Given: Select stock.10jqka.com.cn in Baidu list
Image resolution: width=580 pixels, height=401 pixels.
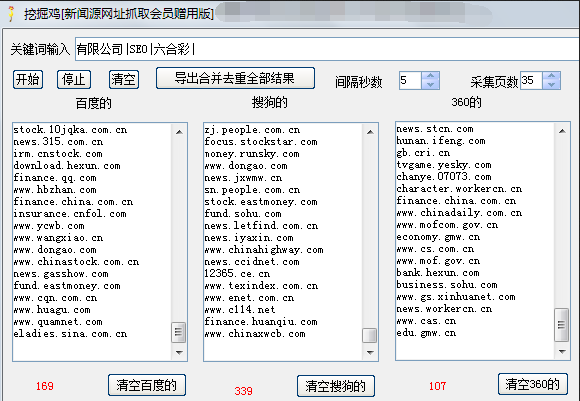Looking at the screenshot, I should pyautogui.click(x=70, y=130).
